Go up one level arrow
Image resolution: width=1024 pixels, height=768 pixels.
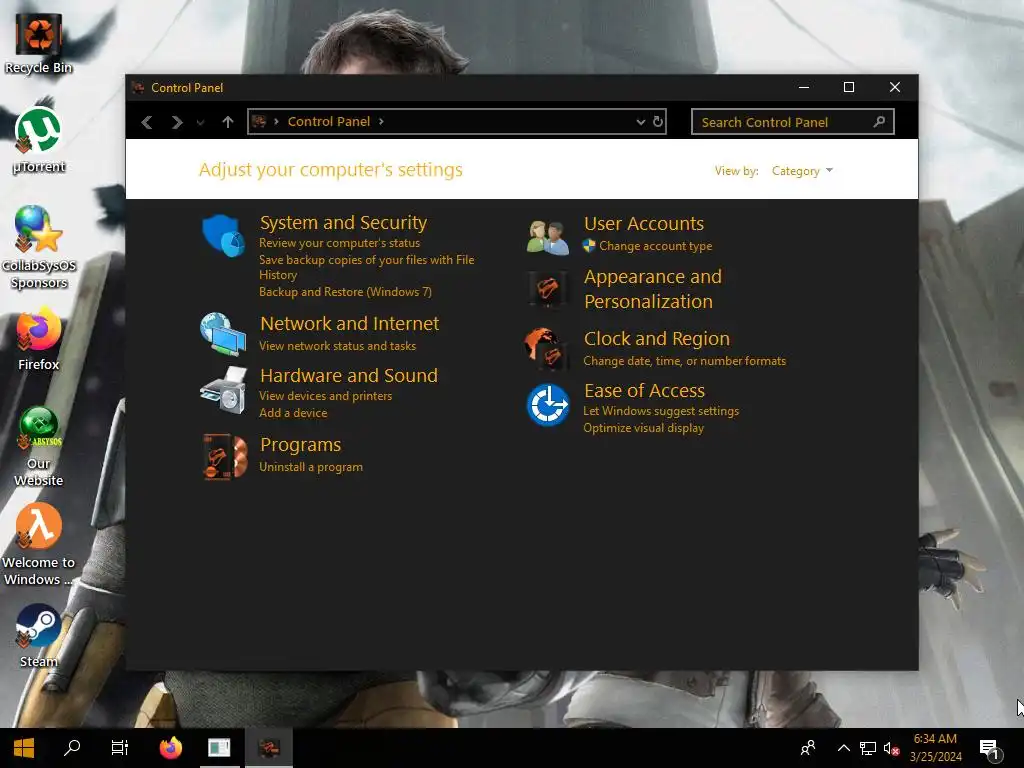coord(227,122)
